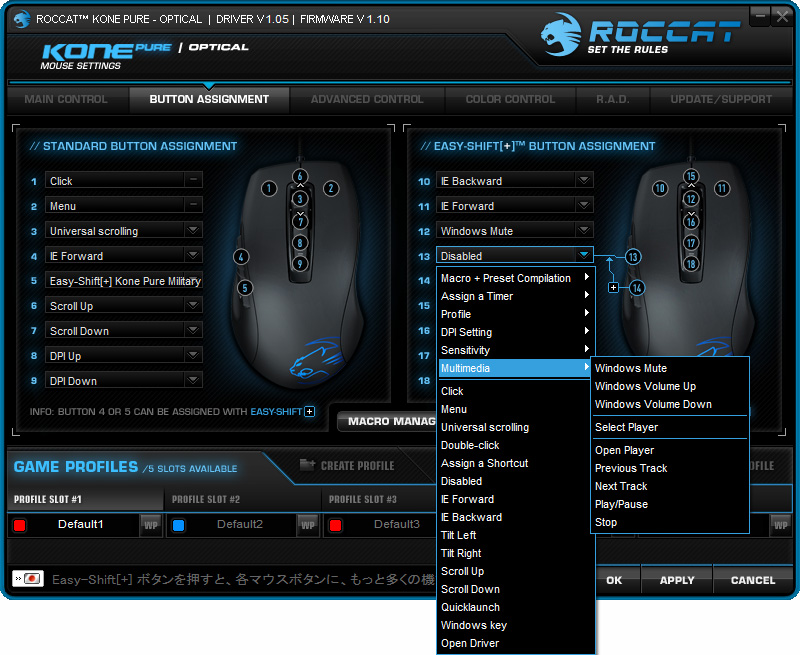Click Easy-Shift button marker 10
The height and width of the screenshot is (655, 800).
point(660,189)
